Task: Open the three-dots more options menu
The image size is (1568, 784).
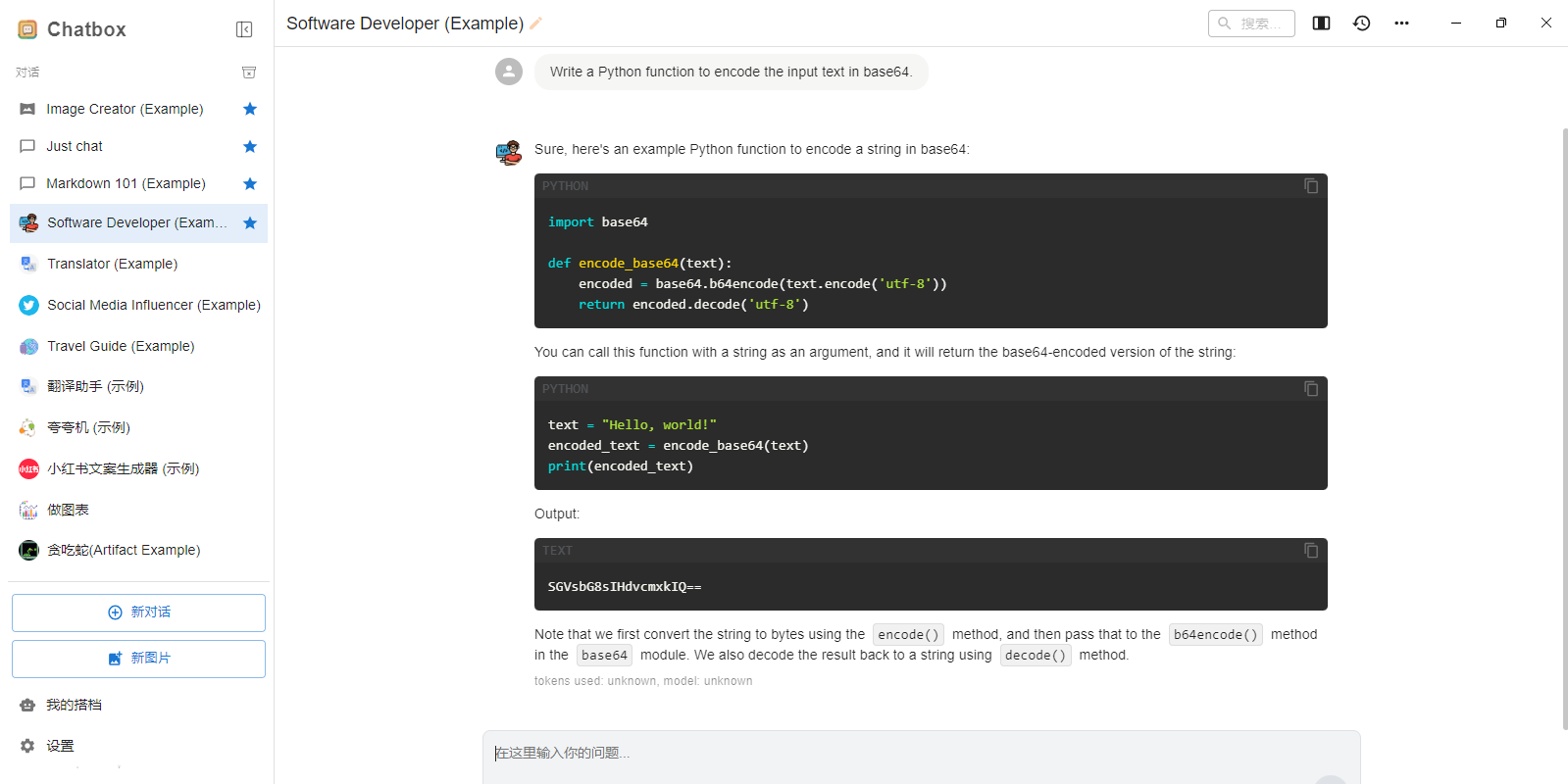Action: click(x=1401, y=24)
